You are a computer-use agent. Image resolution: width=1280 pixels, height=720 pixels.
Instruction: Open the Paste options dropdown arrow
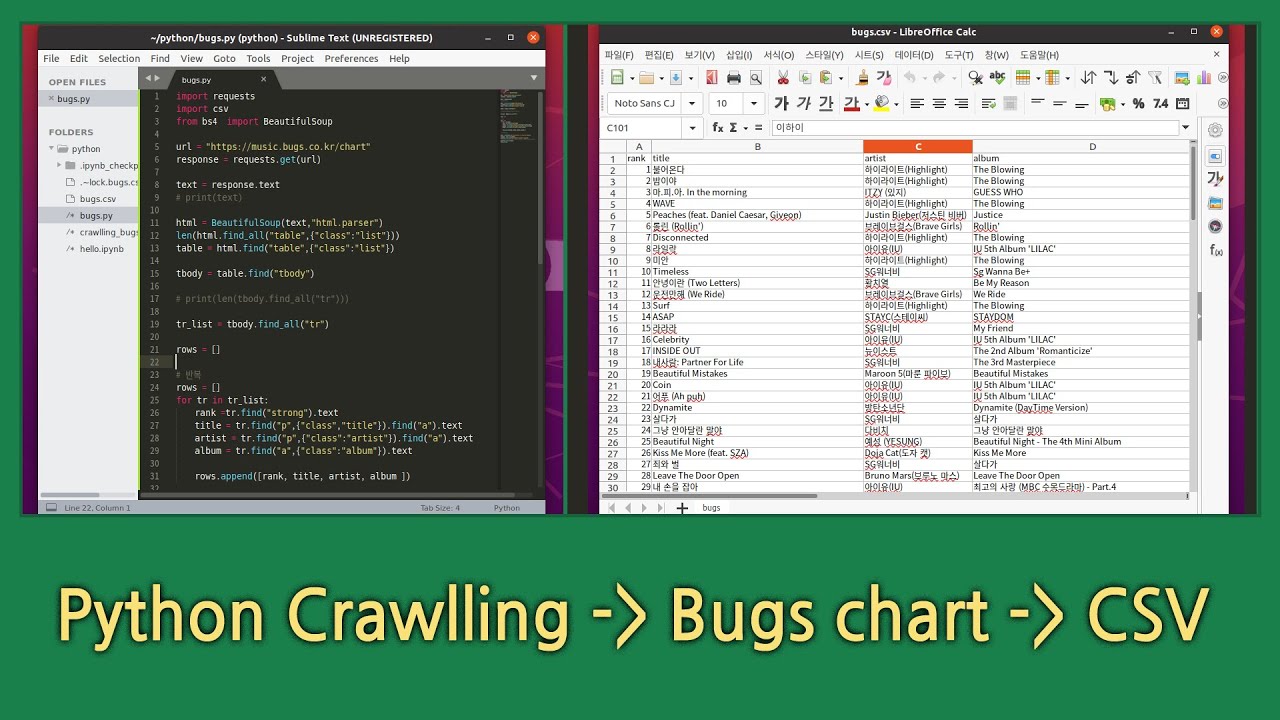tap(841, 78)
